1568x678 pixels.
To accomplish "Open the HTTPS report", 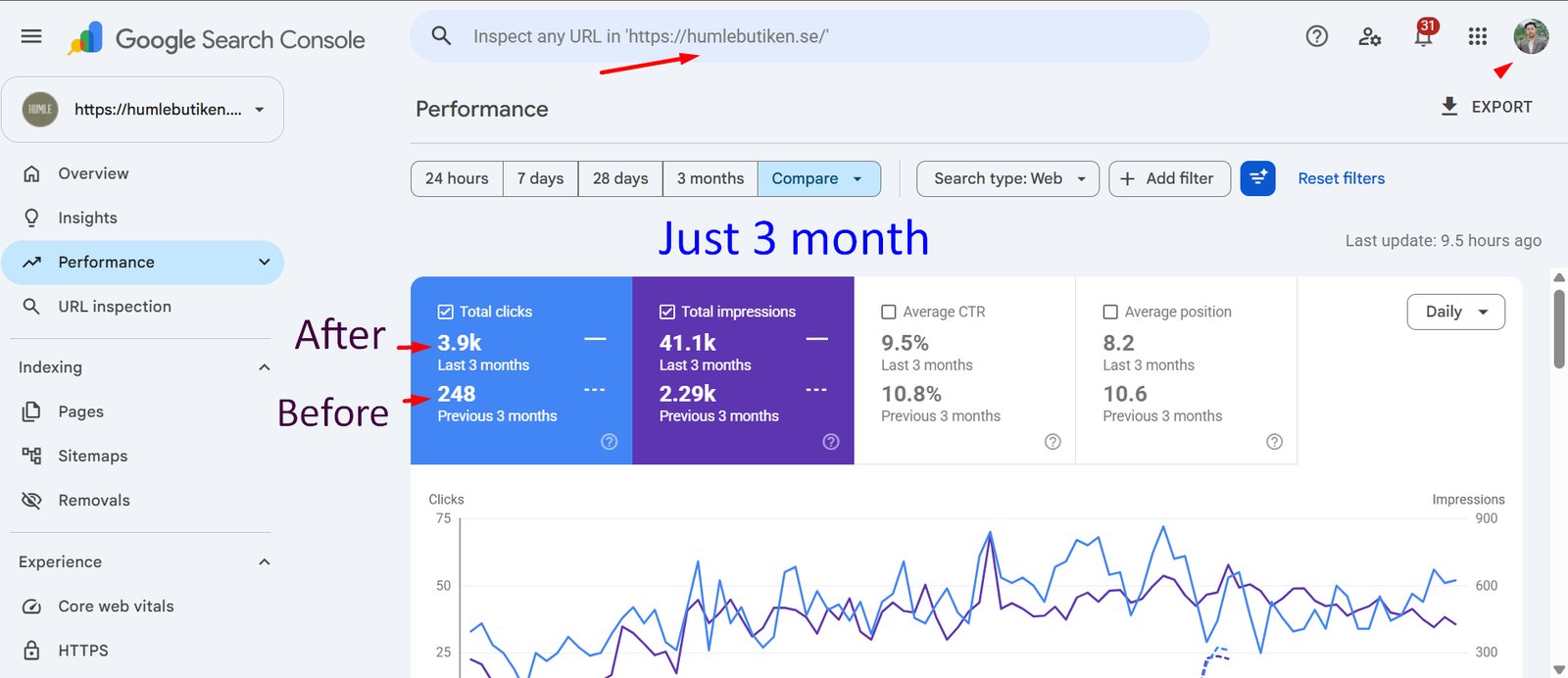I will [142, 650].
